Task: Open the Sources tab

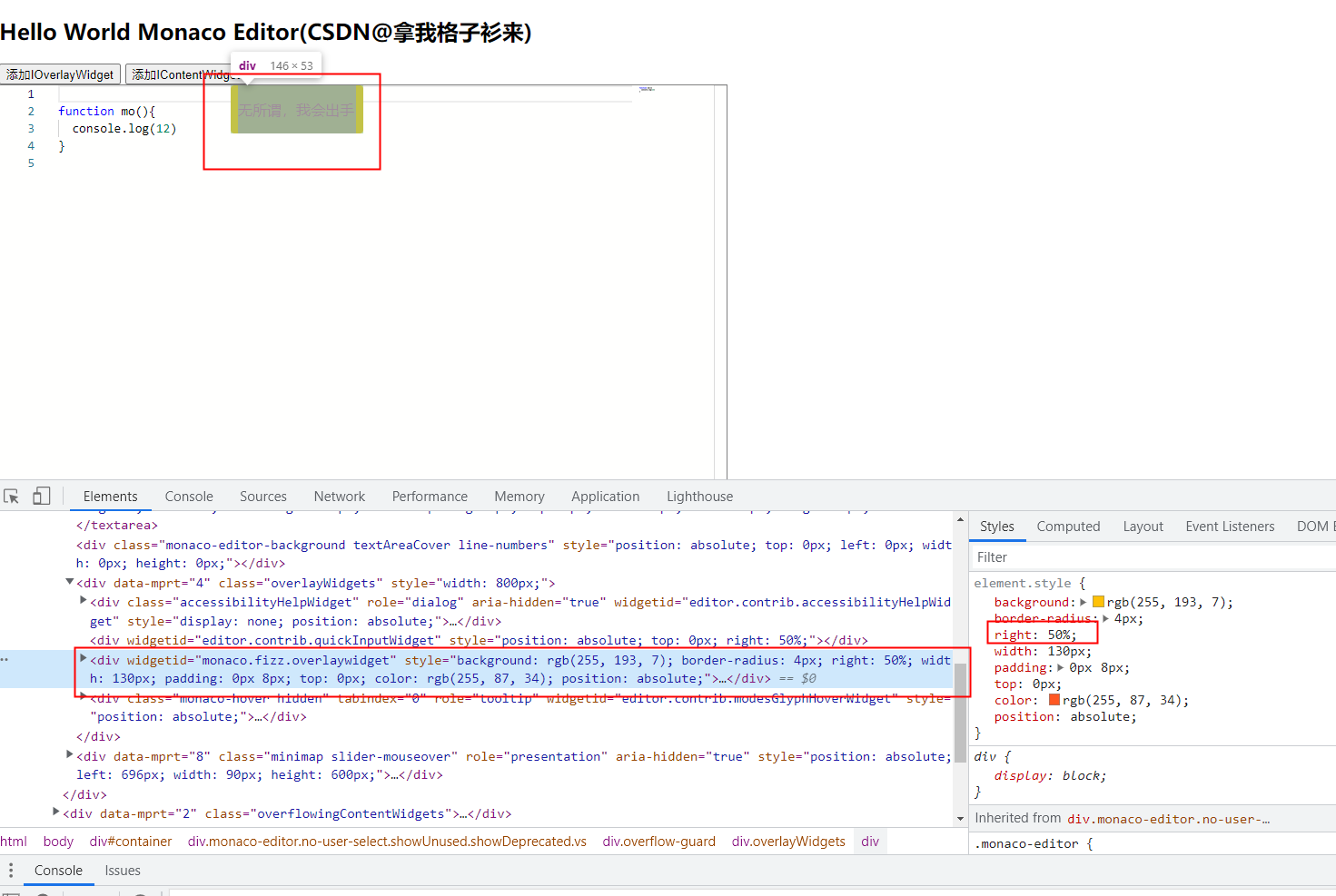Action: point(263,497)
